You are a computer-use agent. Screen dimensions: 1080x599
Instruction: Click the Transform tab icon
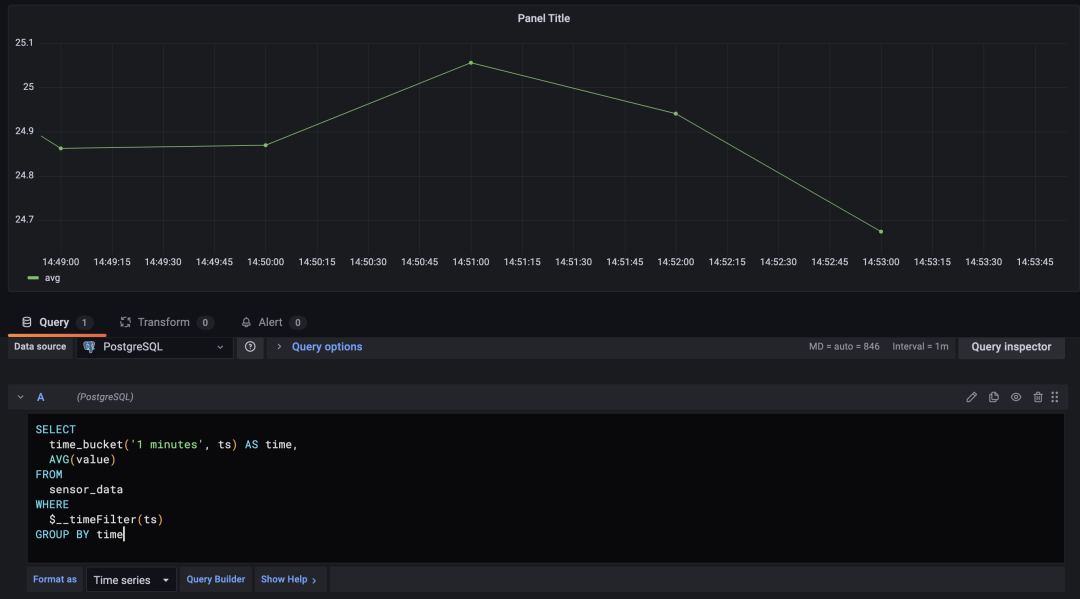(125, 322)
